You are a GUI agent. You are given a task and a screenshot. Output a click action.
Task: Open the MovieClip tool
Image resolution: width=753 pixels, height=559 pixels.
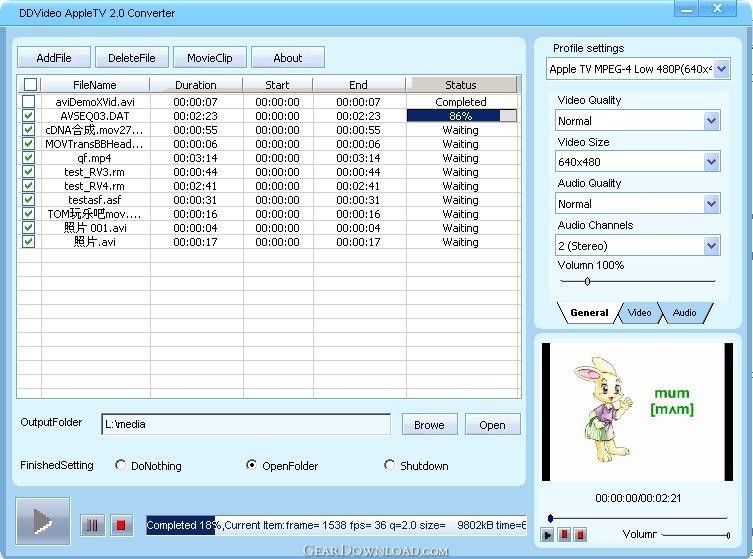click(210, 58)
